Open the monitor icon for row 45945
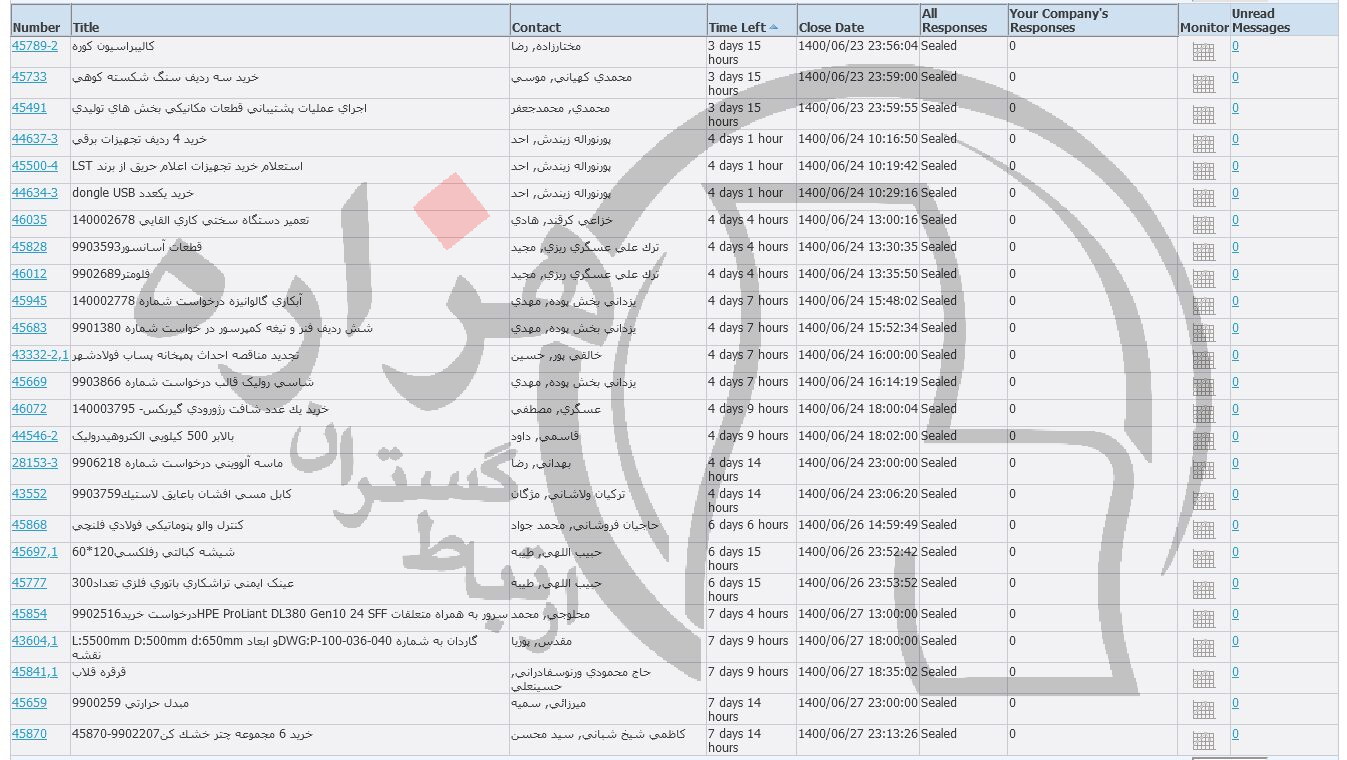 1203,306
